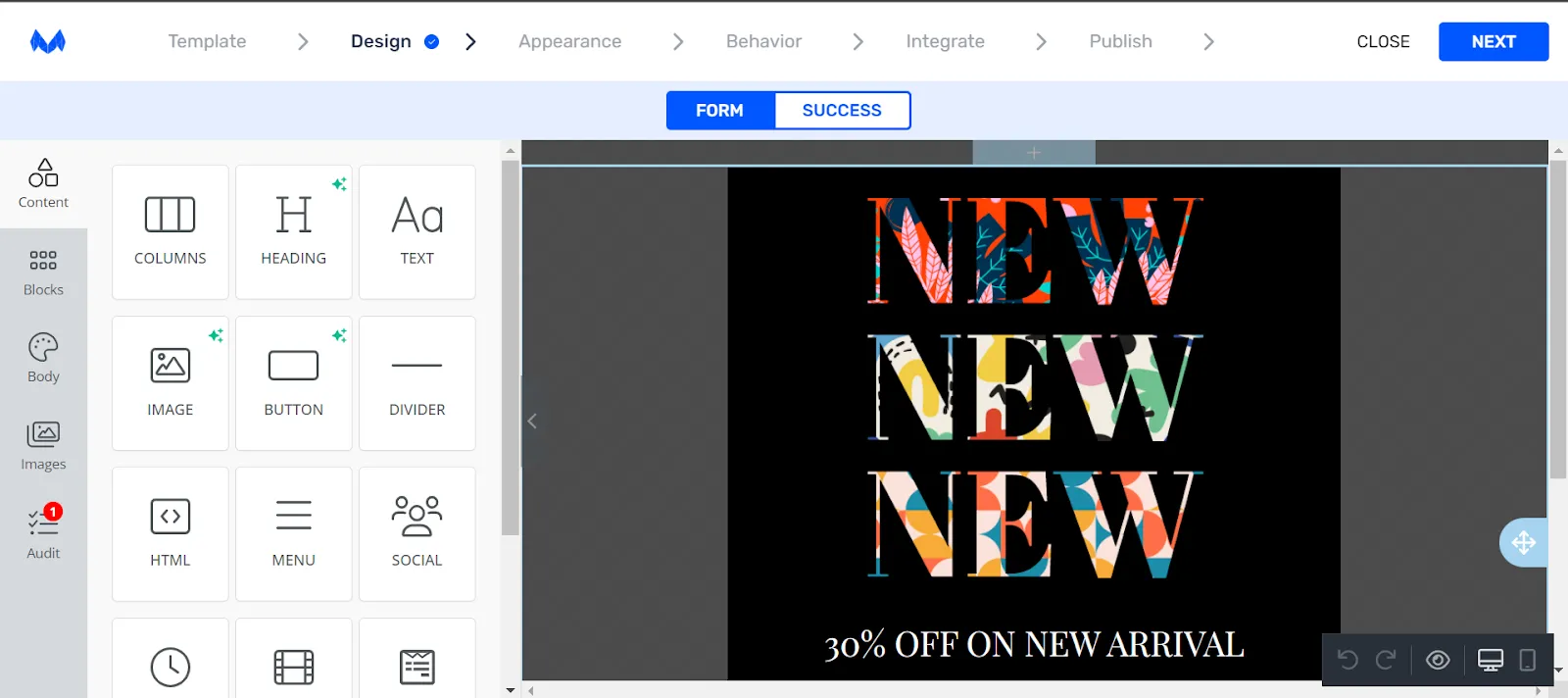The image size is (1568, 698).
Task: Click the AI sparkle on Button block
Action: 339,335
